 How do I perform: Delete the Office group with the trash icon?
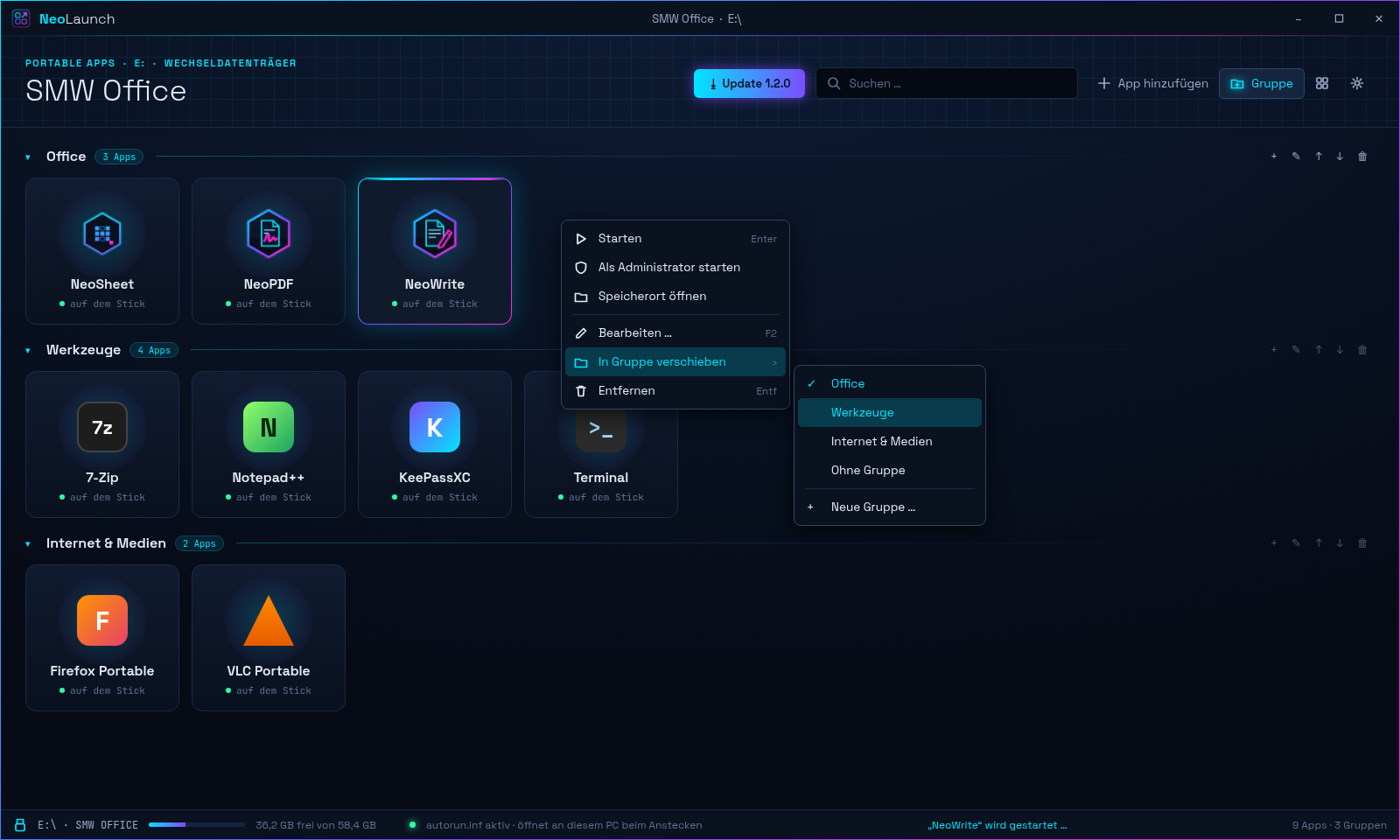pyautogui.click(x=1362, y=157)
